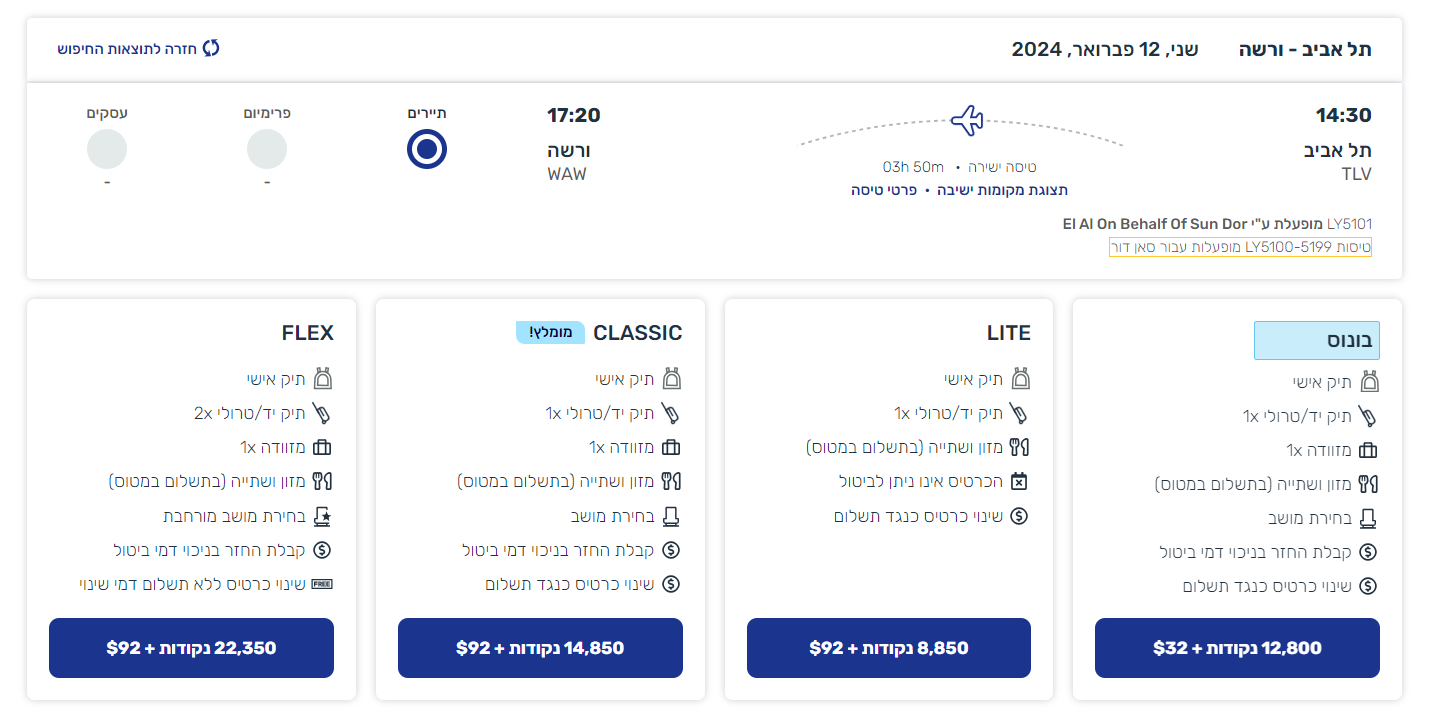Viewport: 1451px width, 712px height.
Task: Click the personal bag backpack icon in בונוס card
Action: (x=1368, y=382)
